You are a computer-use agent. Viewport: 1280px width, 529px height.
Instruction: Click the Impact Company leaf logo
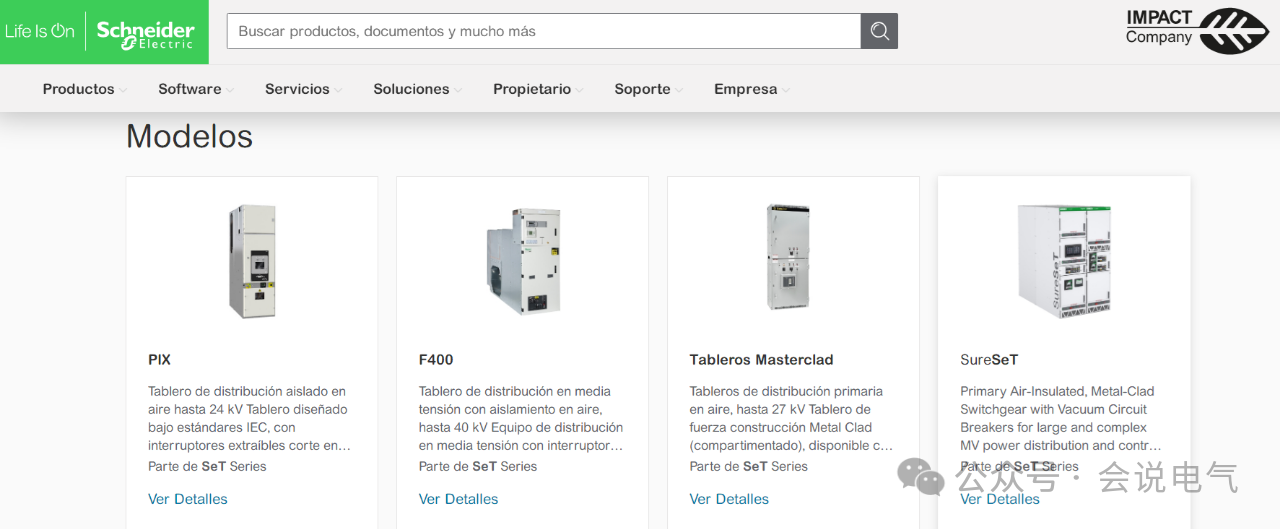point(1234,31)
